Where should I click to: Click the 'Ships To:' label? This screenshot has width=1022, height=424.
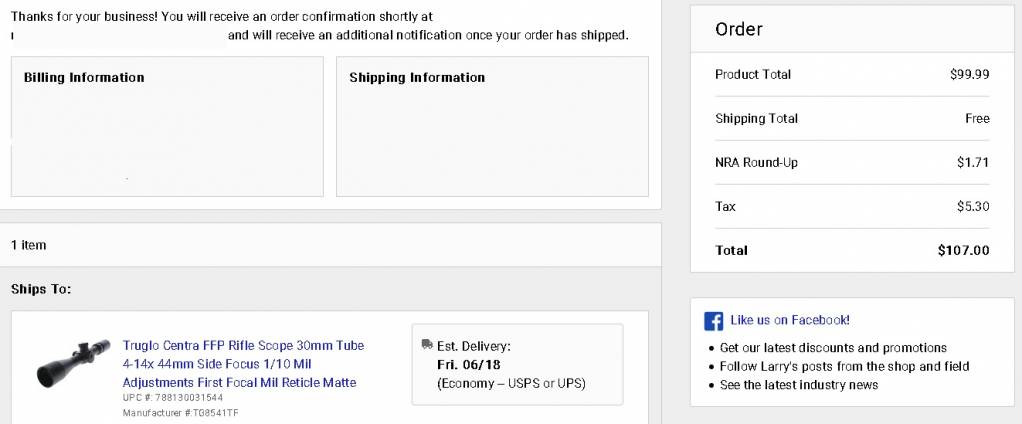pyautogui.click(x=41, y=289)
